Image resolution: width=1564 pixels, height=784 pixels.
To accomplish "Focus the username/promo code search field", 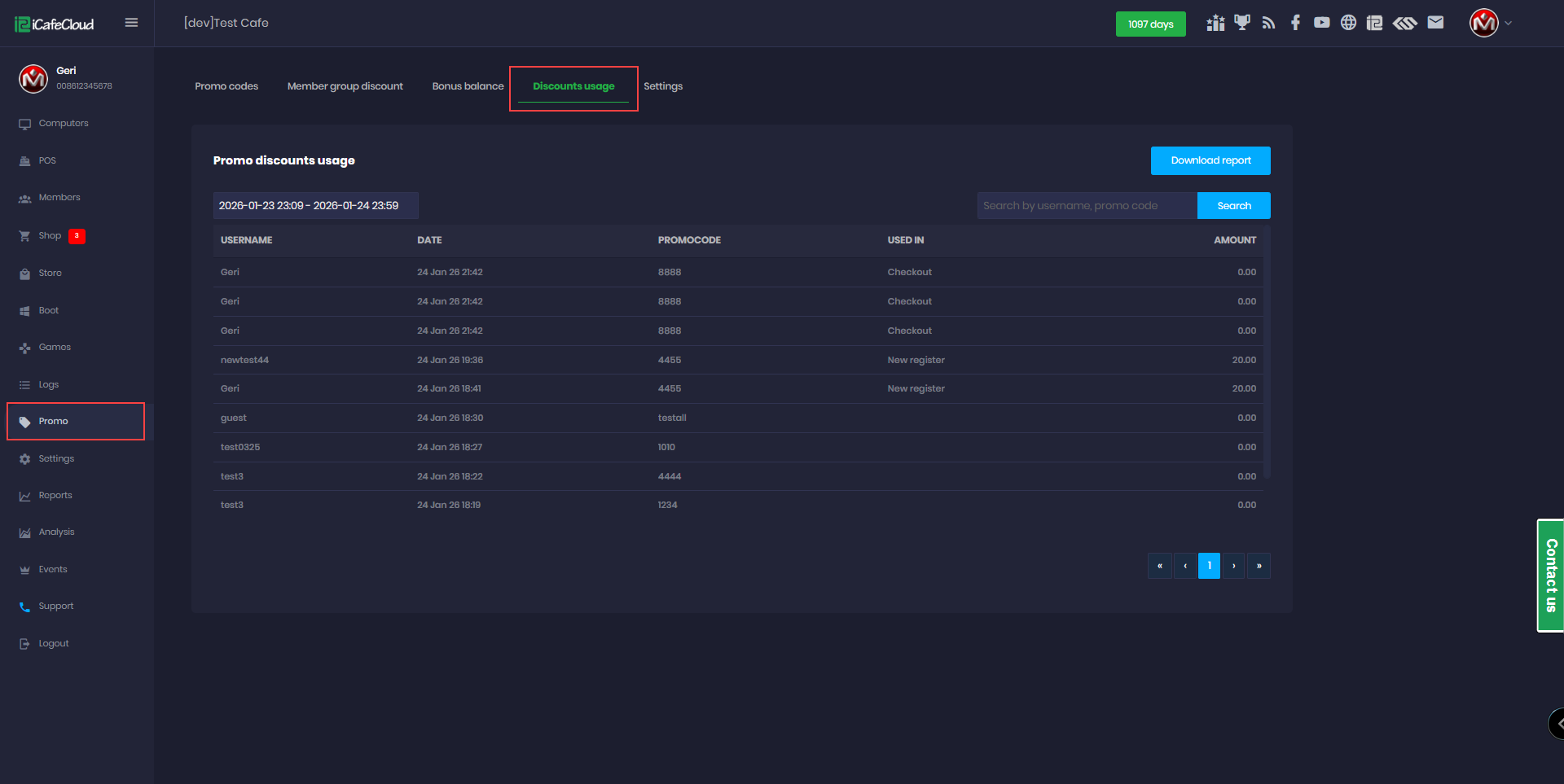I will pos(1087,206).
